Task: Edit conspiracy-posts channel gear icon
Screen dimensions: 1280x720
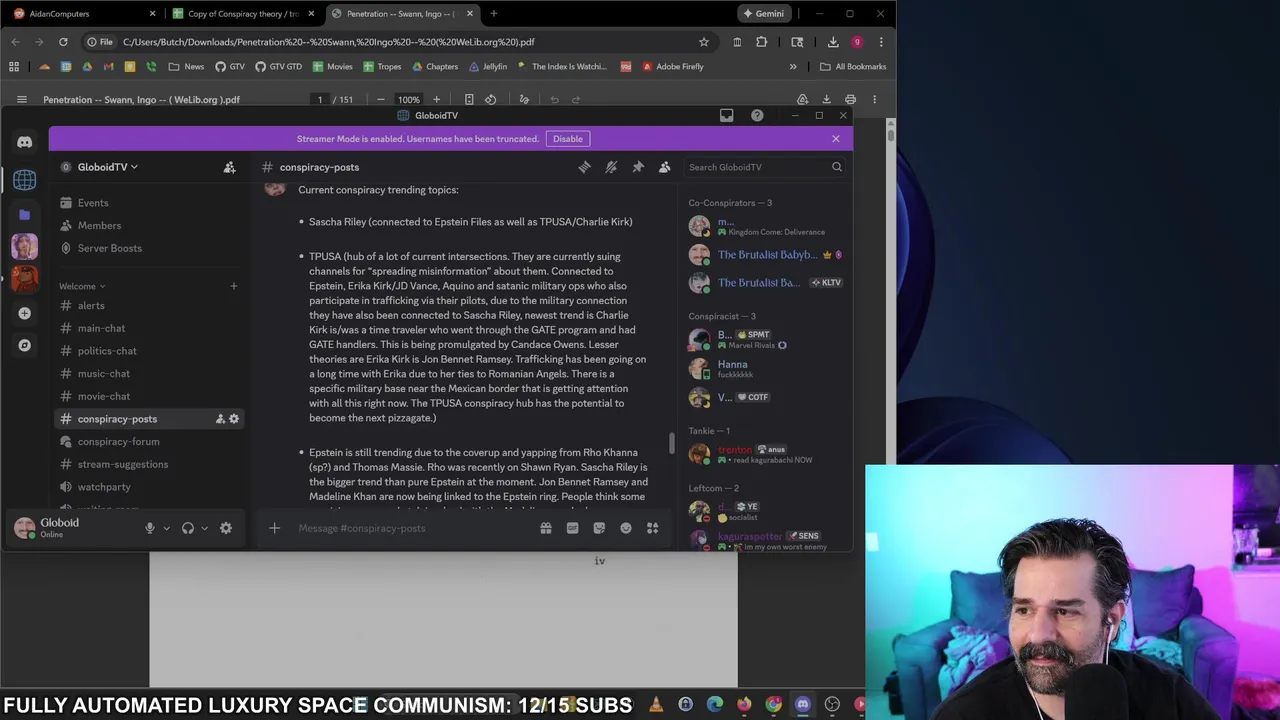Action: pyautogui.click(x=234, y=419)
